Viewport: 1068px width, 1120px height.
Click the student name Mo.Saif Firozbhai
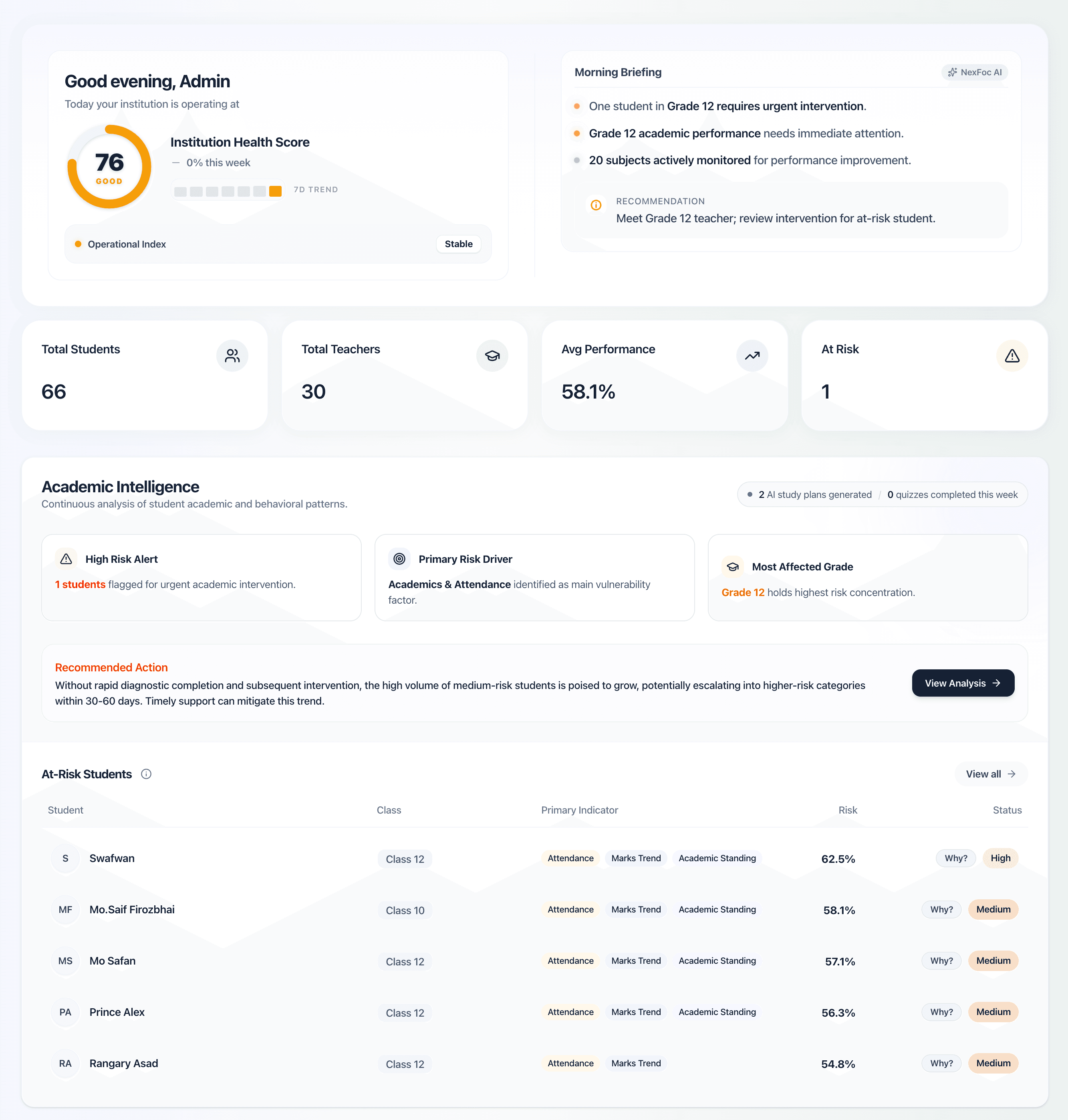tap(132, 909)
